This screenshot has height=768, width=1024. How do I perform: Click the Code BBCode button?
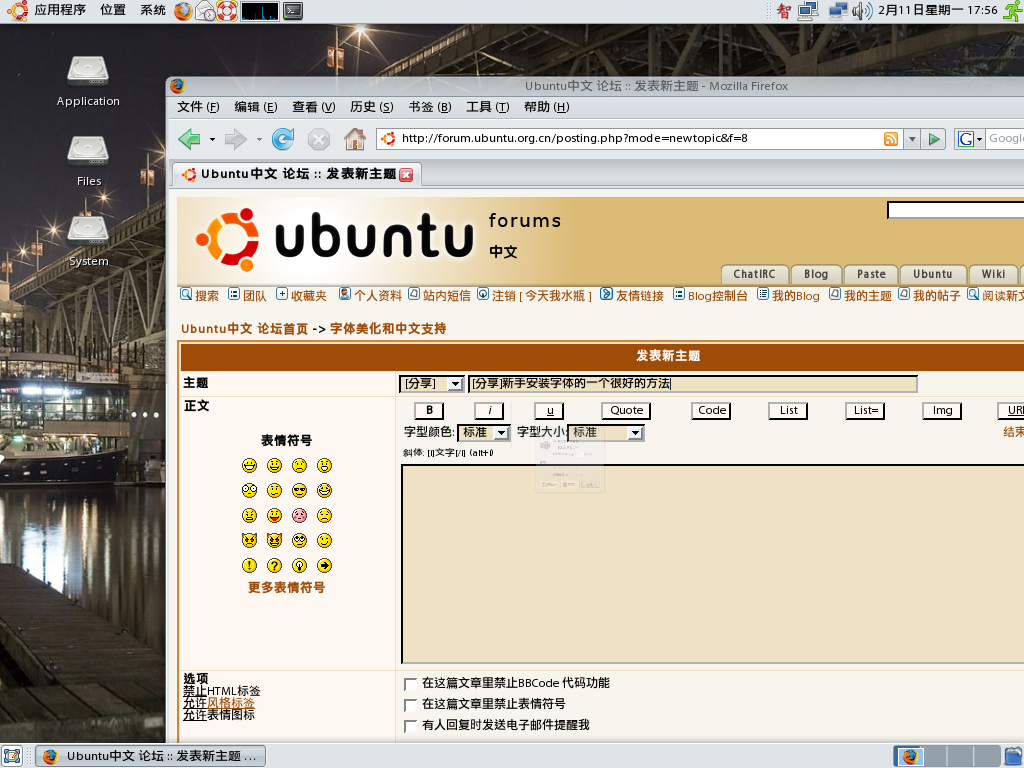pyautogui.click(x=711, y=411)
